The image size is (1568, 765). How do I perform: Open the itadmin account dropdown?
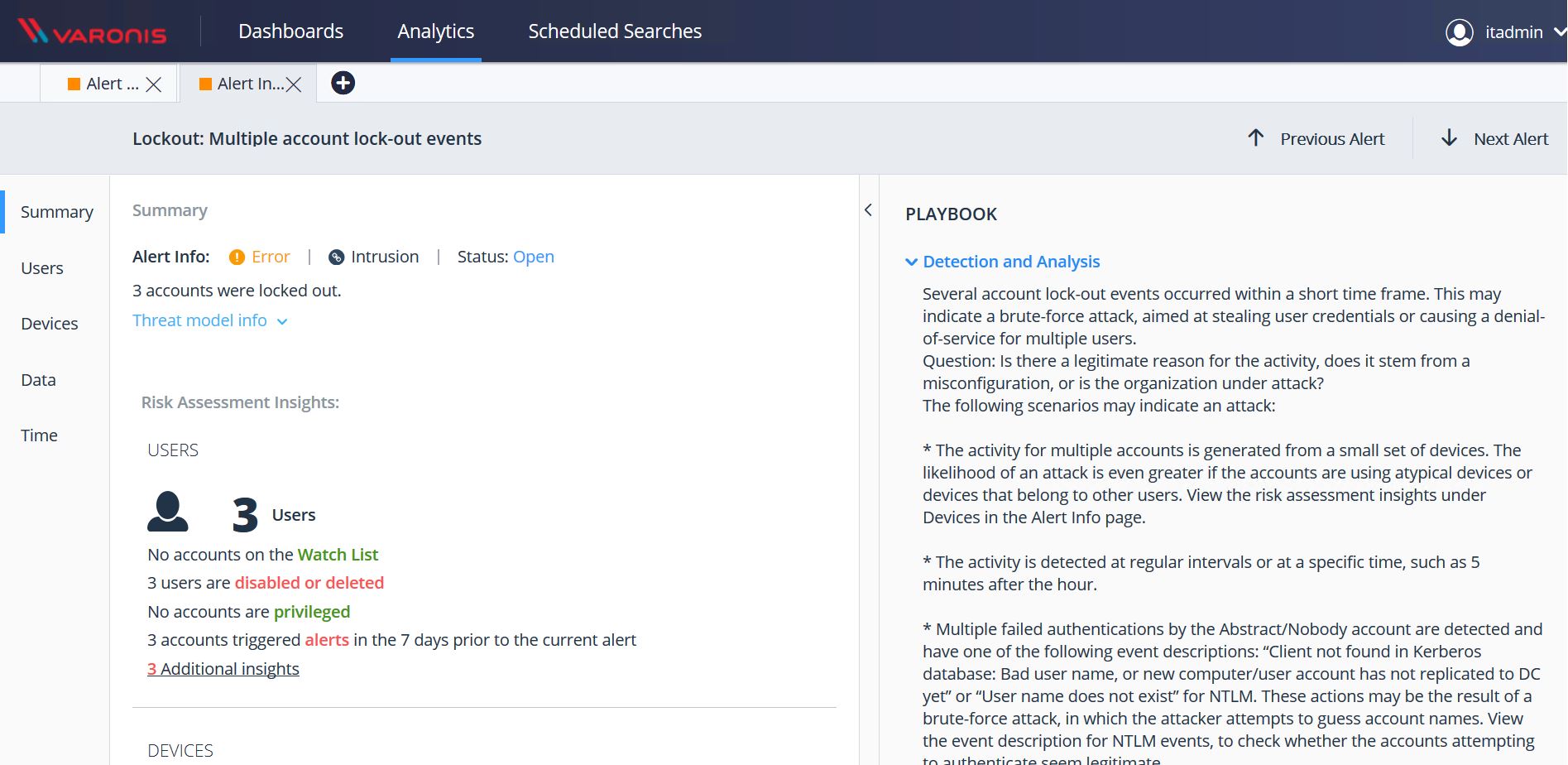coord(1558,32)
